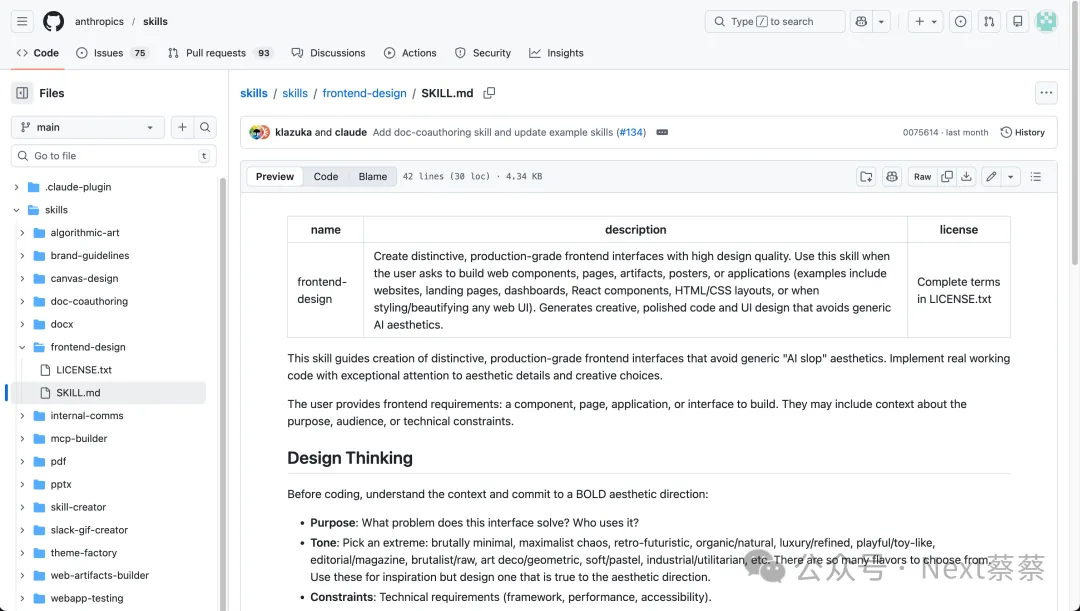The image size is (1080, 611).
Task: Switch file view to Preview
Action: (275, 177)
